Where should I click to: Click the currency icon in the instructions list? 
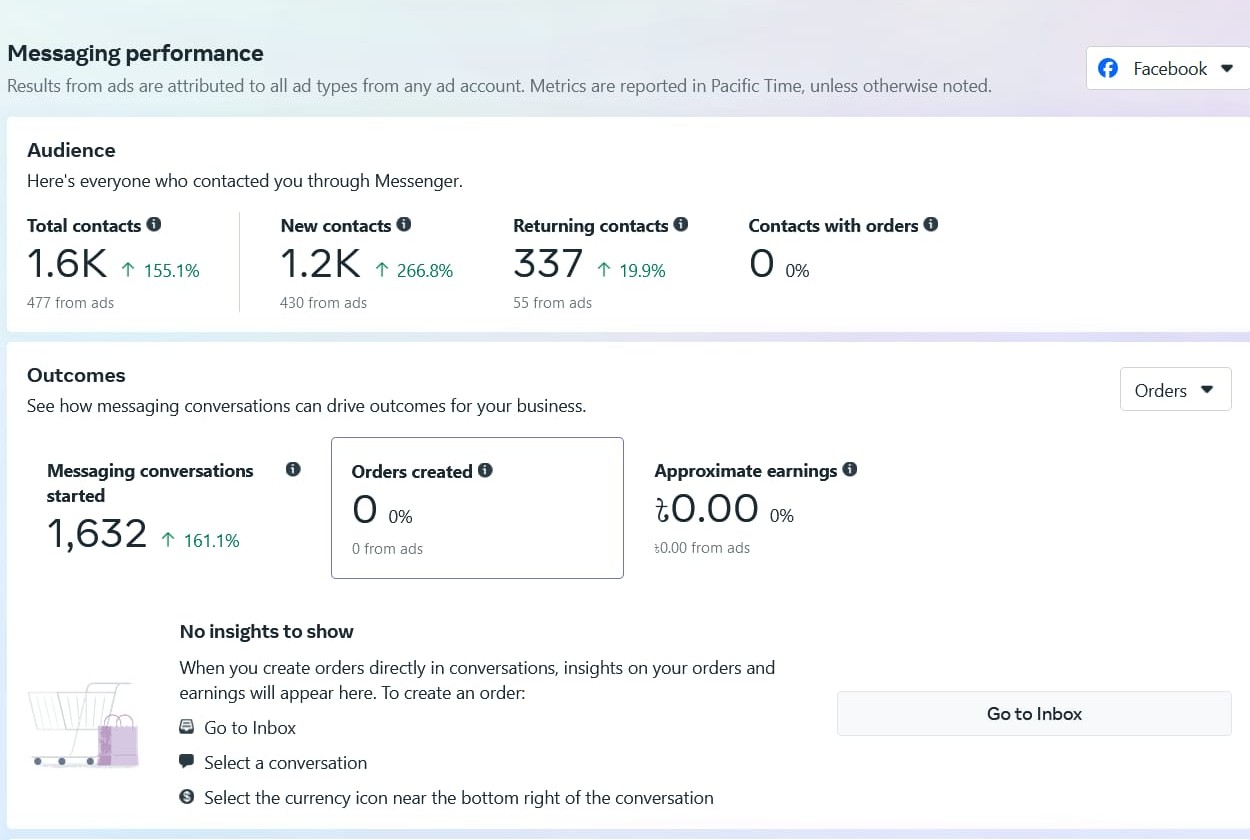tap(186, 797)
